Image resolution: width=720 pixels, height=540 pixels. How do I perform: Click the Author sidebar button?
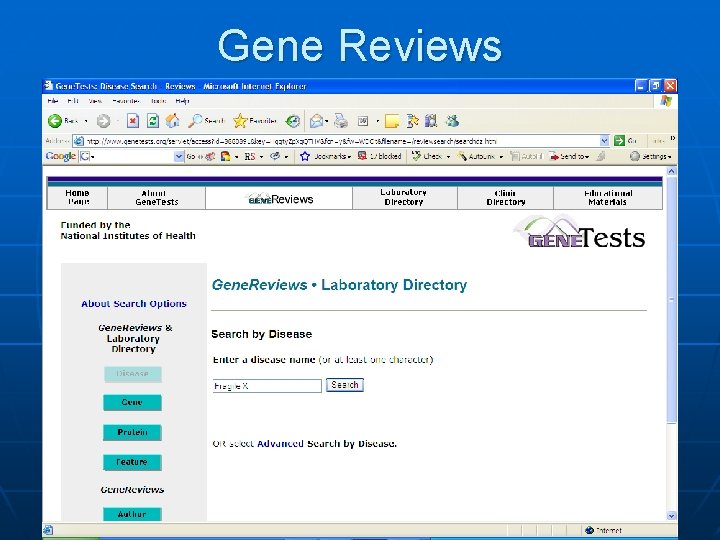click(132, 514)
